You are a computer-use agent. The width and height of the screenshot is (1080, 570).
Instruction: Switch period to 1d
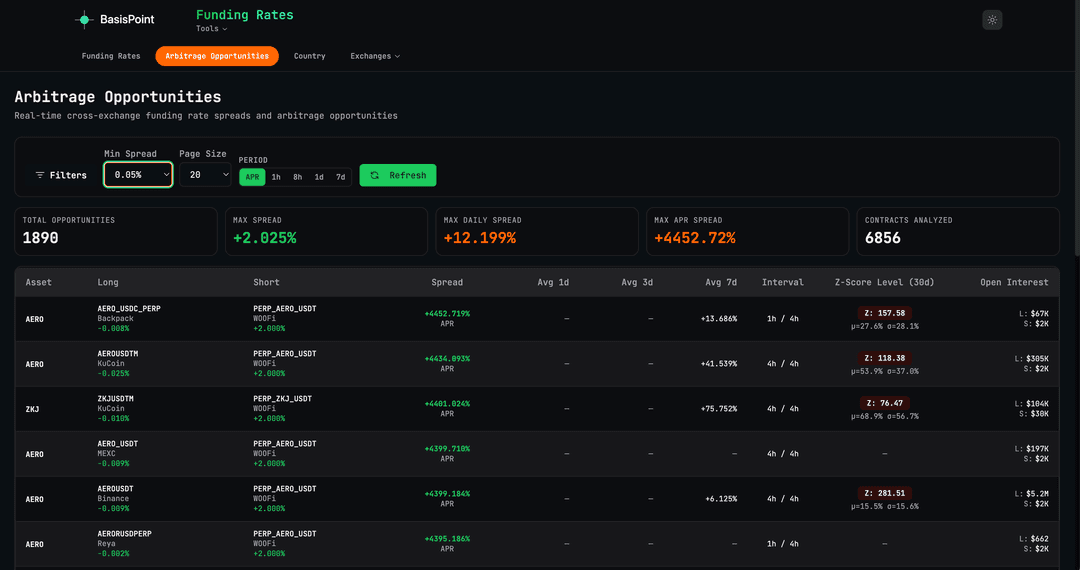319,177
